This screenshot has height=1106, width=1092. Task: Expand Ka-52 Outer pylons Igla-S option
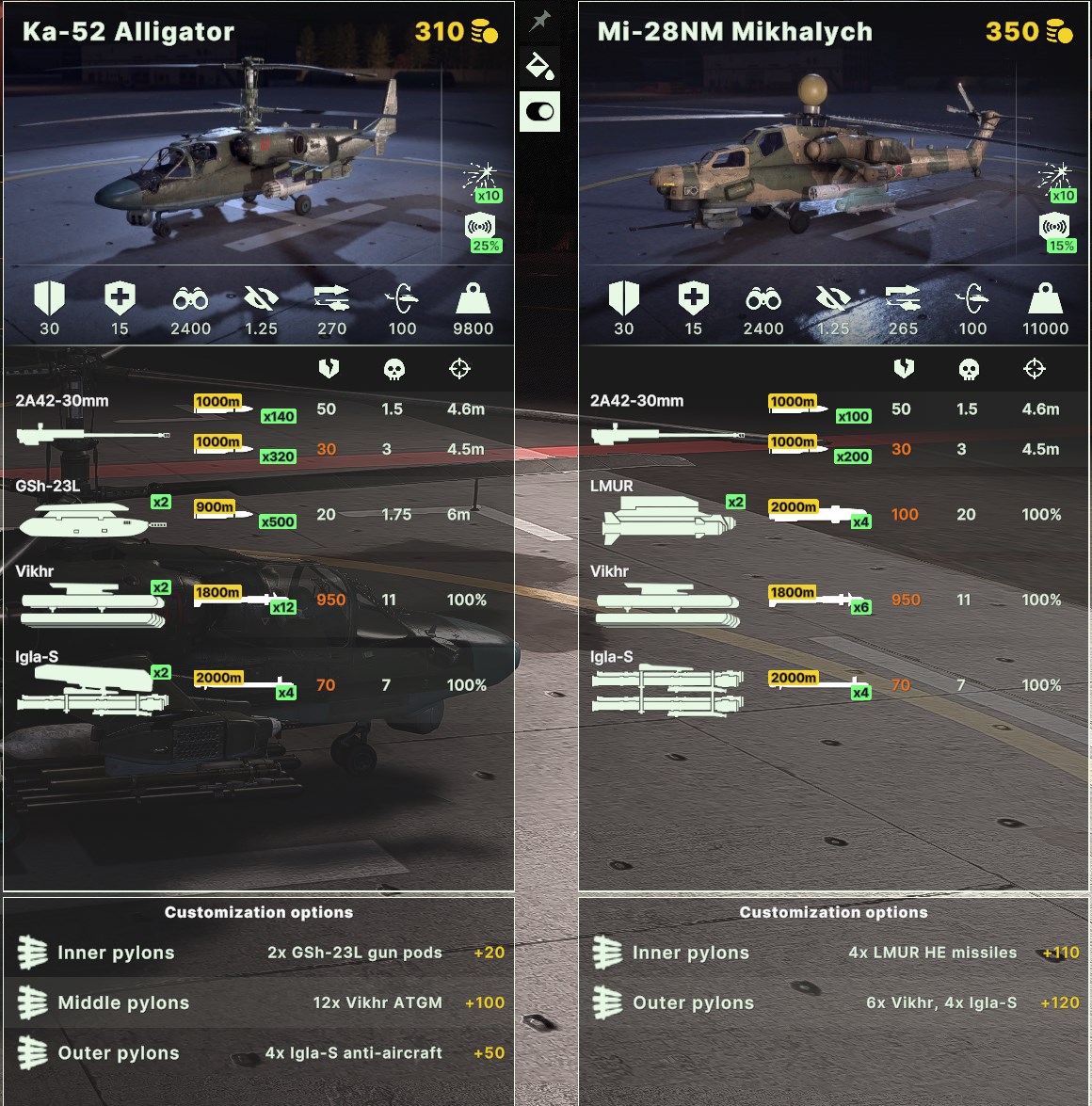tap(259, 1052)
